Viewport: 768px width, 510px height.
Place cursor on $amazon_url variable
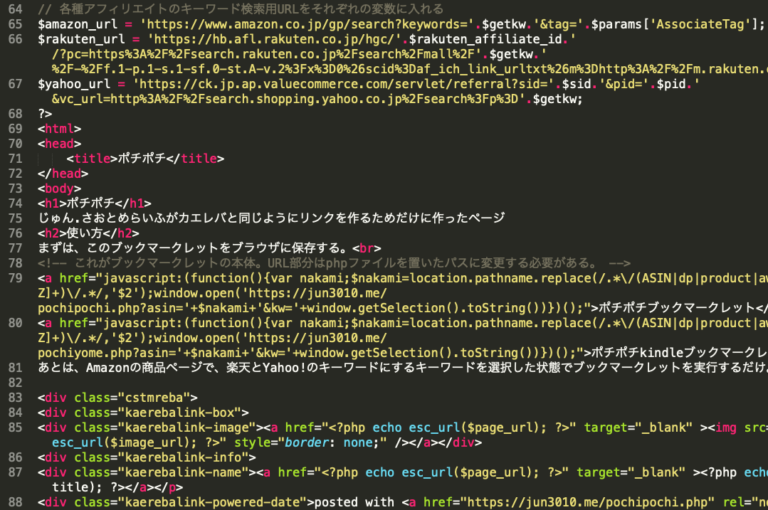tap(77, 24)
